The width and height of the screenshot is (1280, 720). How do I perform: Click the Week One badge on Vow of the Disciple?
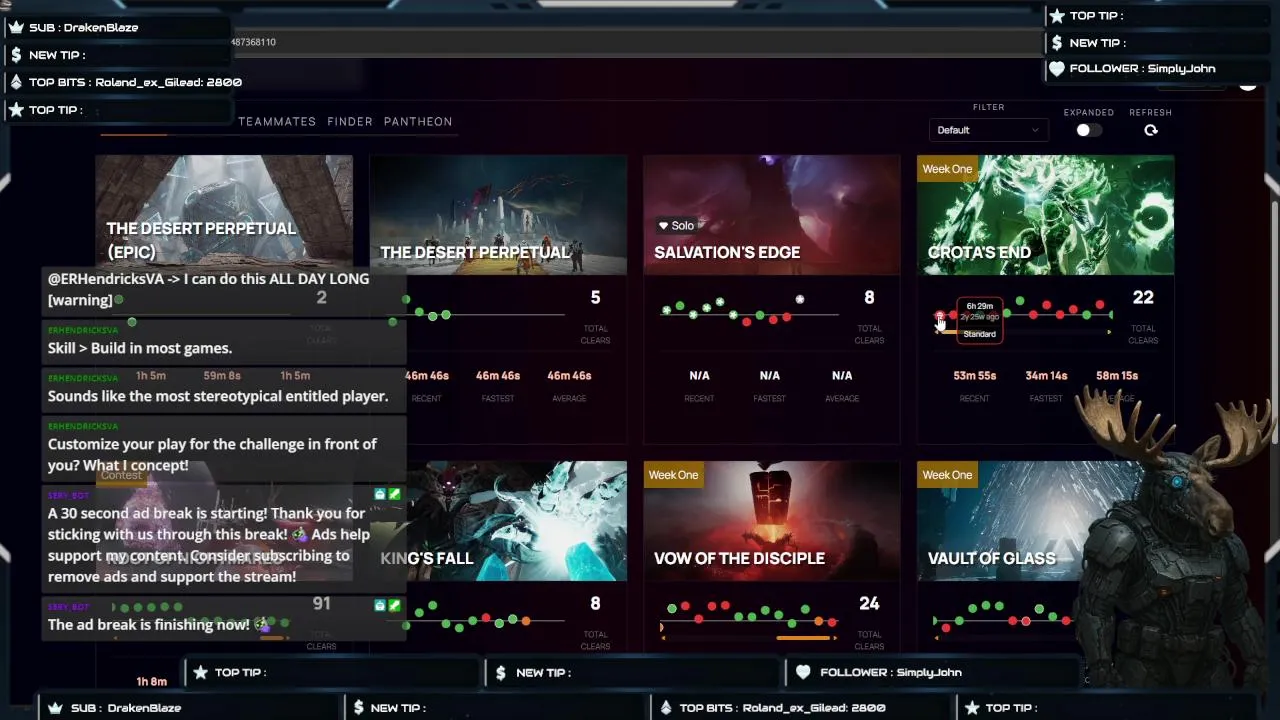[673, 475]
